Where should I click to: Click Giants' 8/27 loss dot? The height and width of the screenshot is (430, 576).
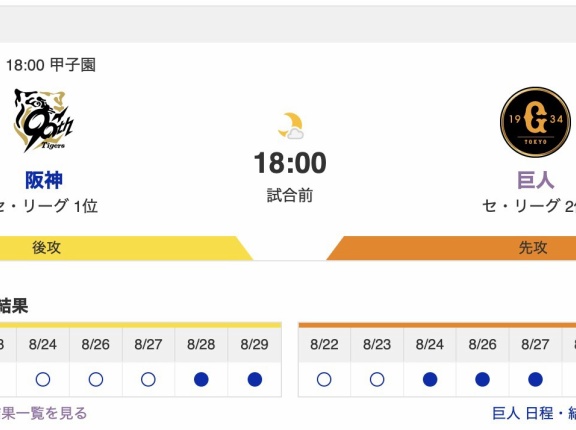point(535,379)
